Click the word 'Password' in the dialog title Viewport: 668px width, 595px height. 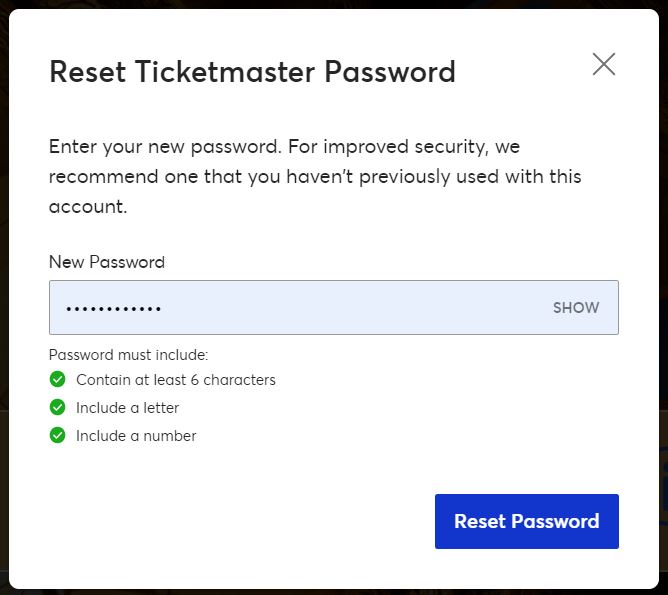390,72
